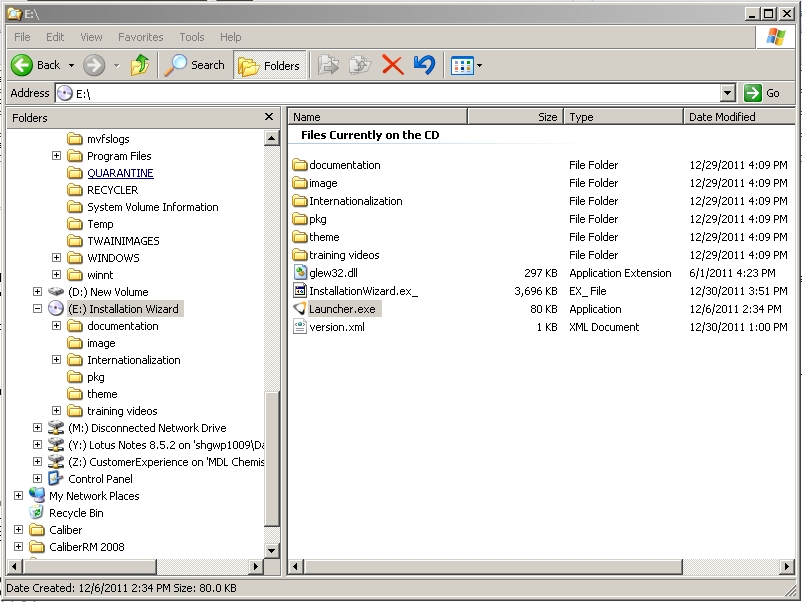Open the Views icon button
This screenshot has height=602, width=802.
click(462, 65)
